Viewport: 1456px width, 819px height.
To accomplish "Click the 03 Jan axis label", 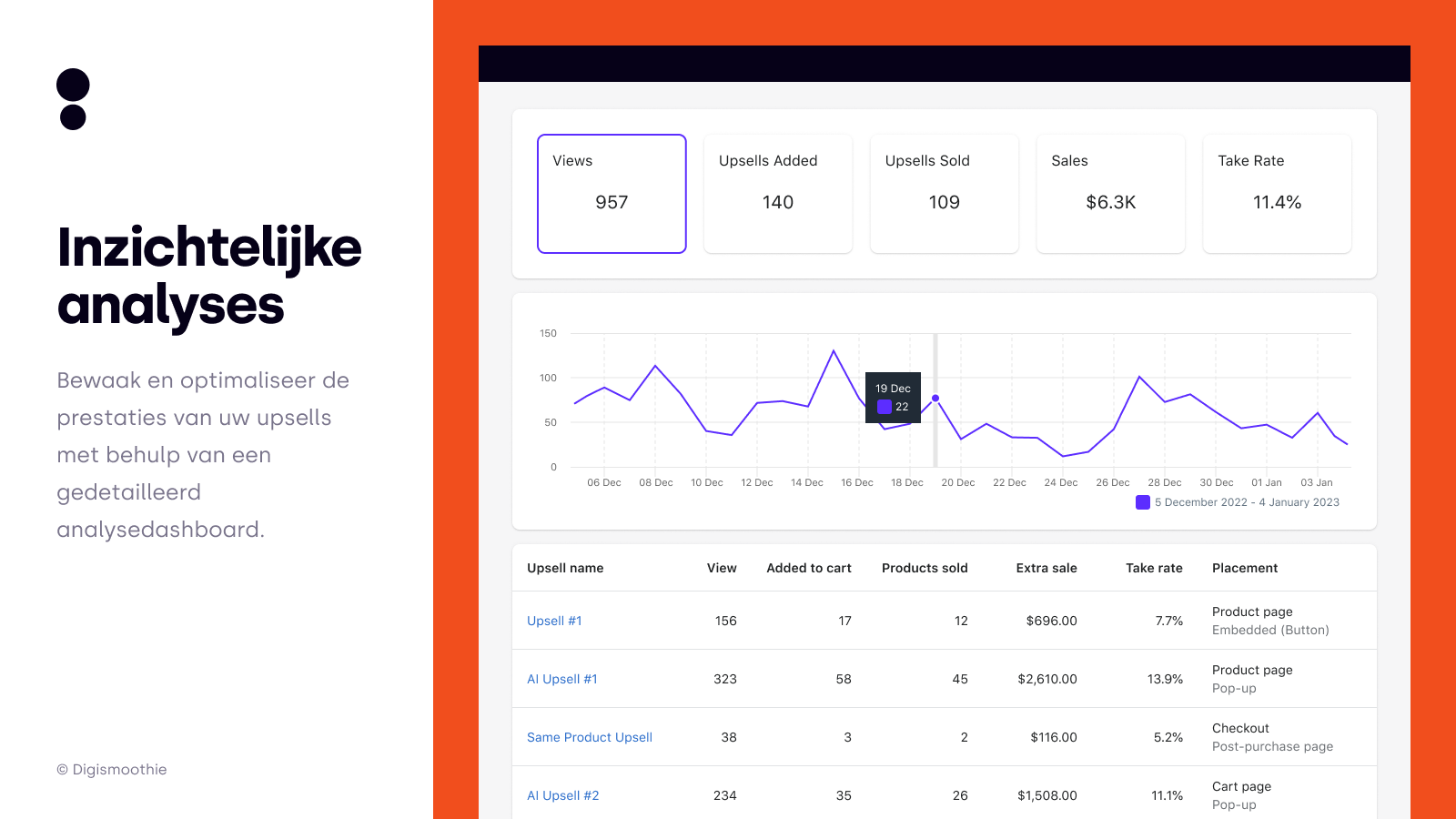I will pos(1317,482).
